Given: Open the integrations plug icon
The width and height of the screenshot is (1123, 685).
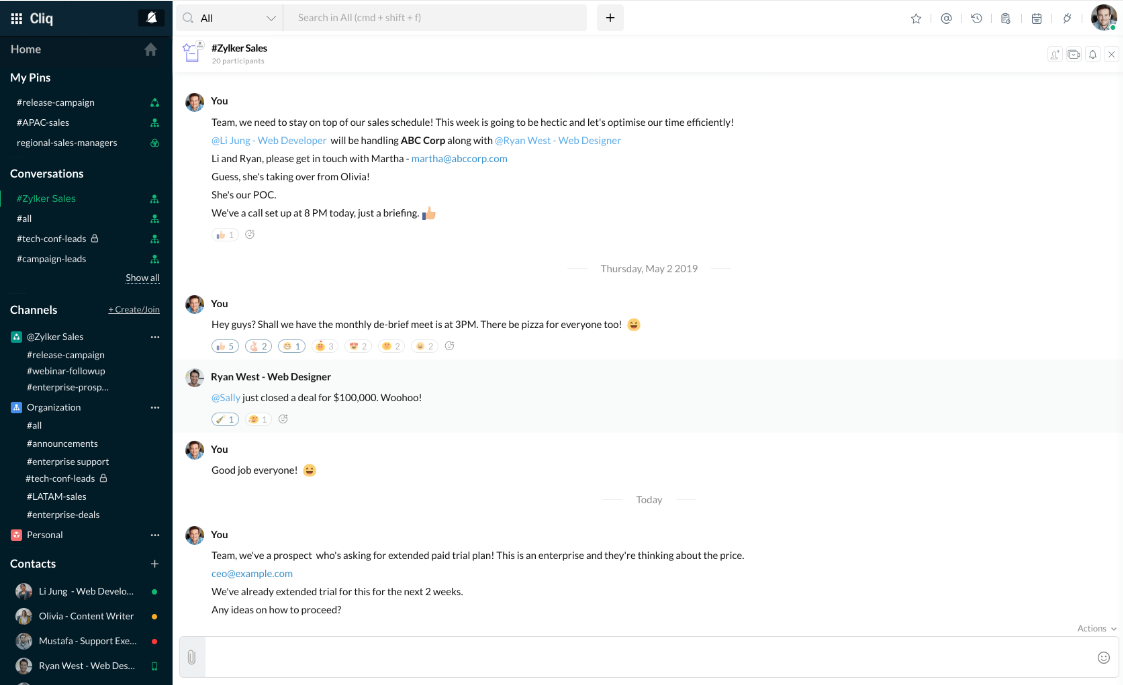Looking at the screenshot, I should tap(1067, 19).
